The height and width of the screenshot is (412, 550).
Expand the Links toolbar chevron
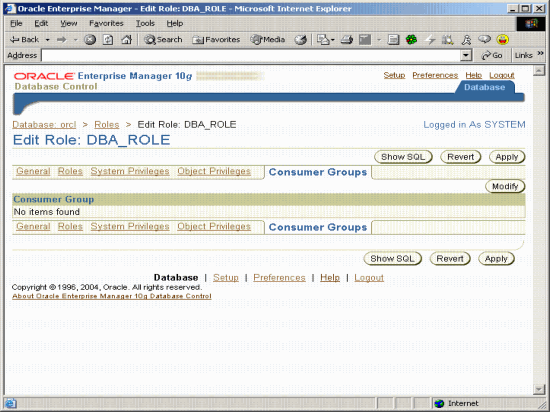[541, 53]
